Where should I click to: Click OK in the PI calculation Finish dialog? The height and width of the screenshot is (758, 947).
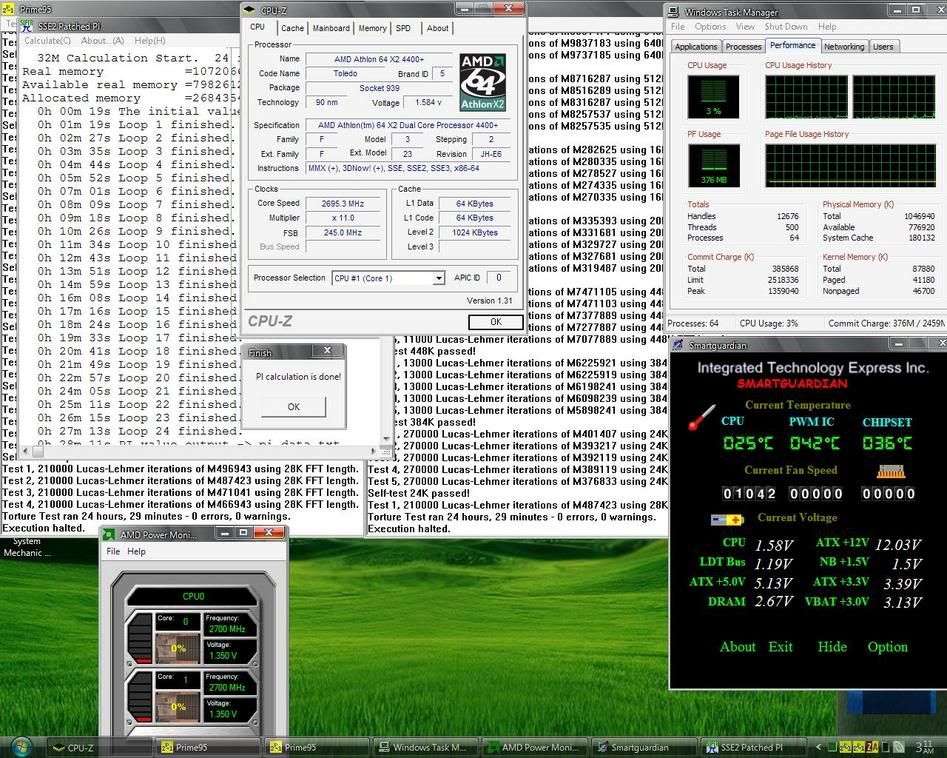(x=294, y=406)
